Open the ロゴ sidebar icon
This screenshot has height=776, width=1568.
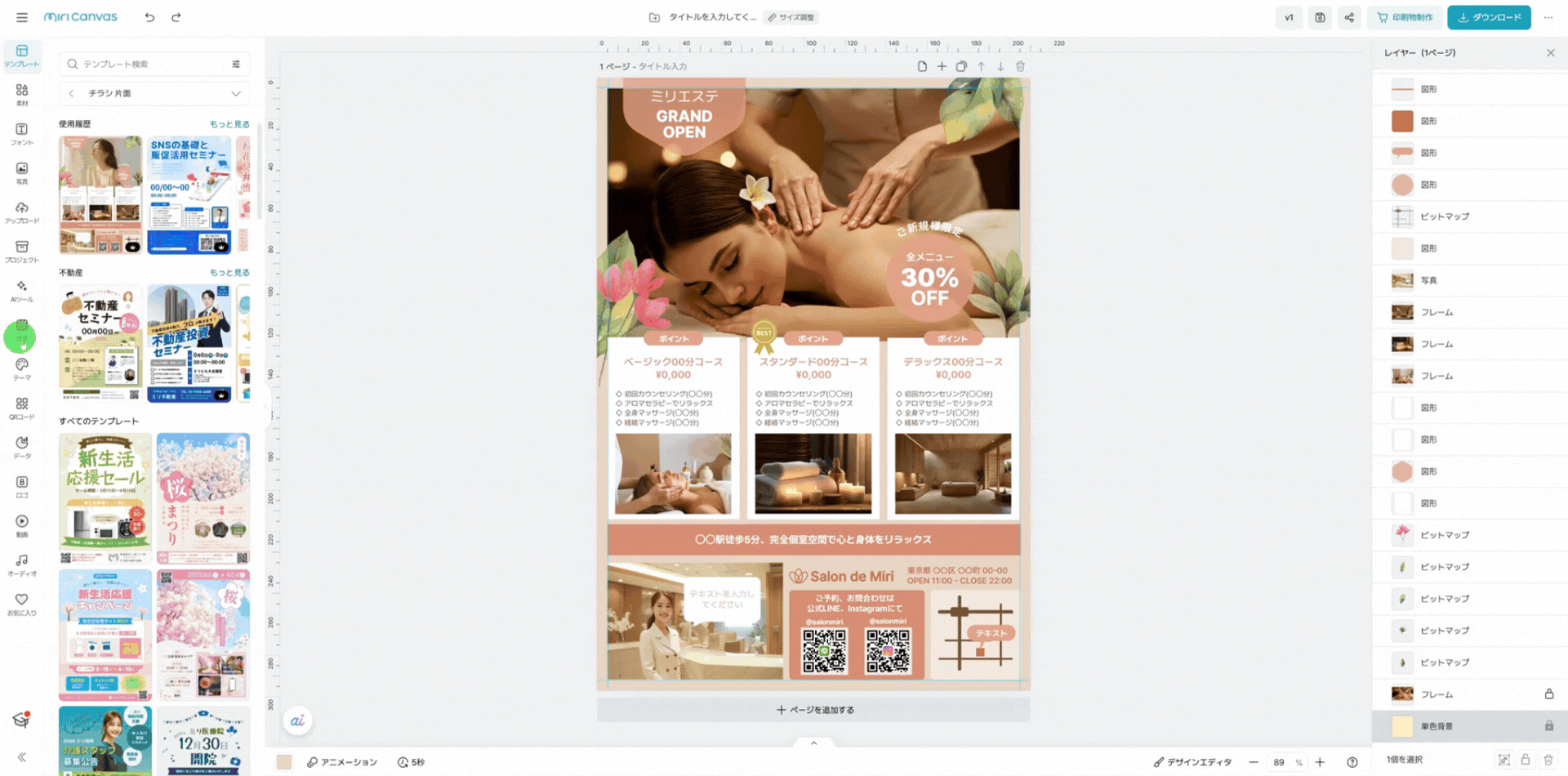coord(22,487)
